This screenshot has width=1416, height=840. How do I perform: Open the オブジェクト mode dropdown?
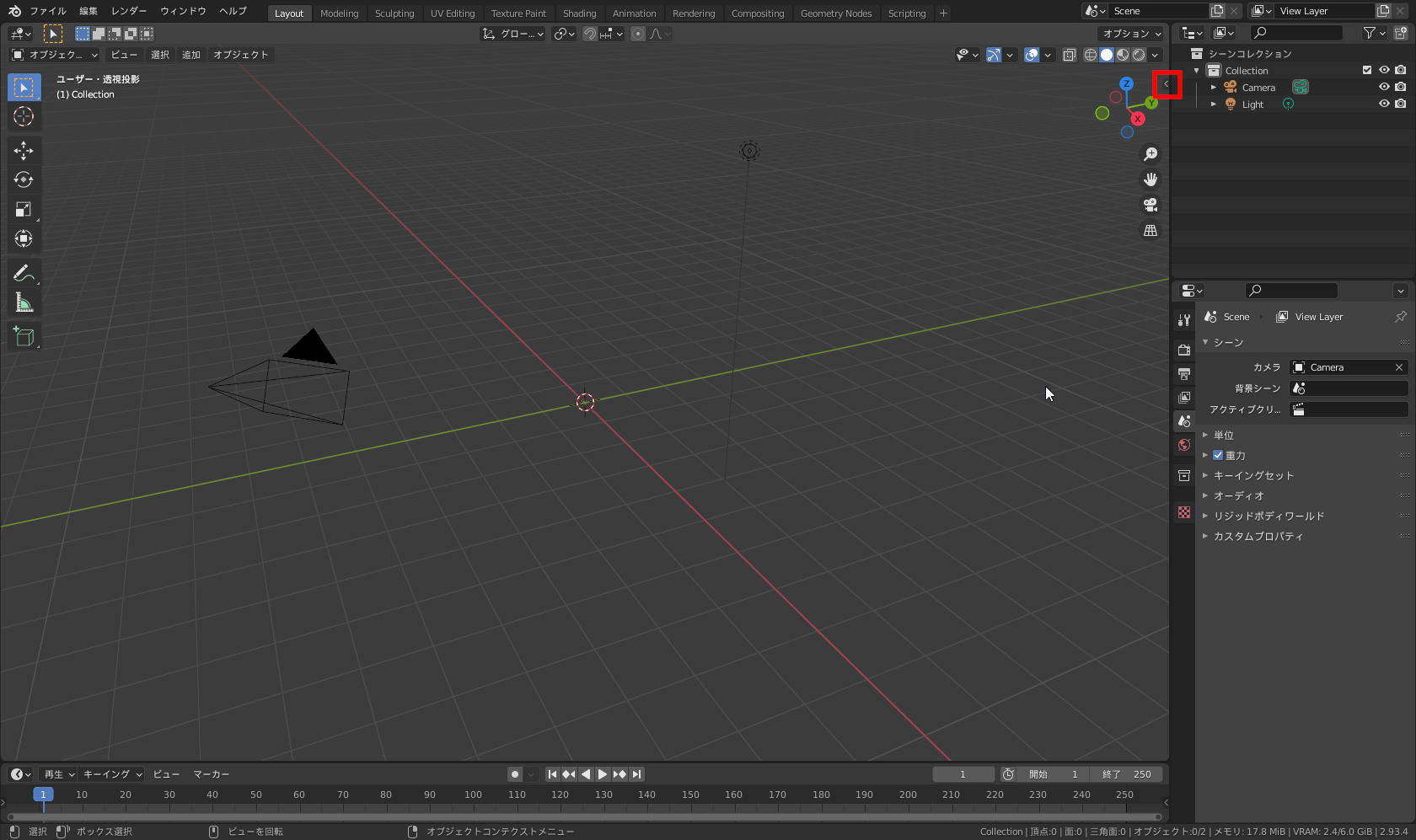tap(55, 55)
